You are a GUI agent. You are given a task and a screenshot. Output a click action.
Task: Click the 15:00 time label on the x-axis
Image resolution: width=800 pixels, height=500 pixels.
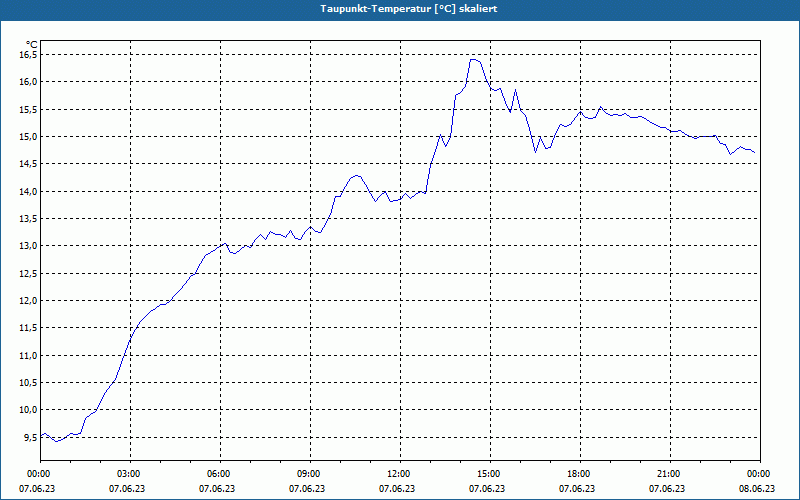(490, 473)
